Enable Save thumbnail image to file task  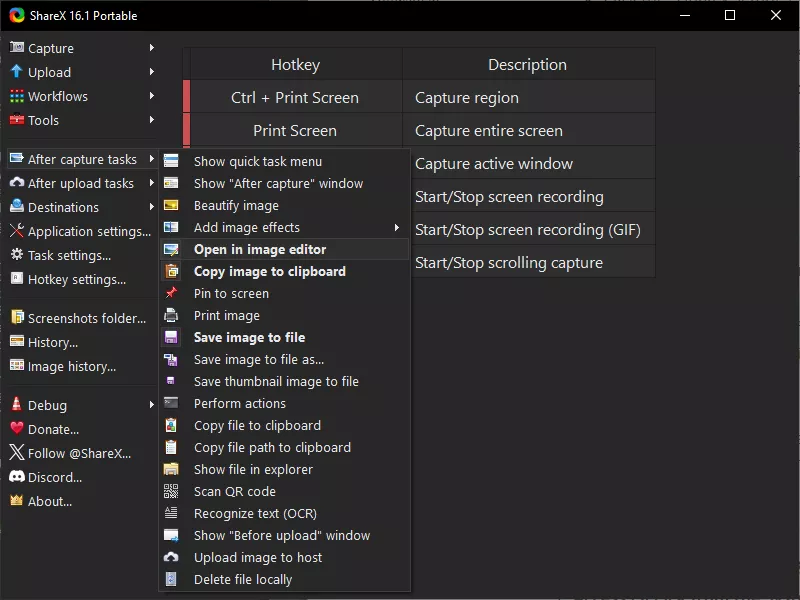point(285,381)
